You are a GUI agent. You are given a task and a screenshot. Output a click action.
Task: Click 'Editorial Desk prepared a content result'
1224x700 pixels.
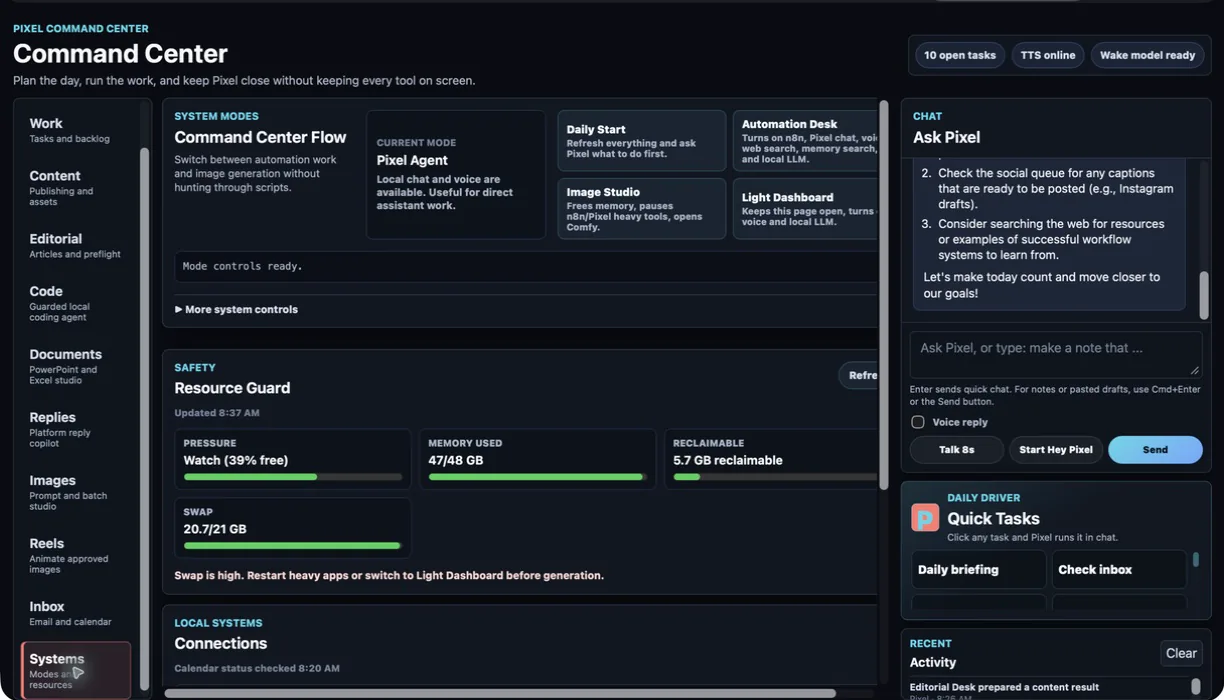click(x=1004, y=687)
